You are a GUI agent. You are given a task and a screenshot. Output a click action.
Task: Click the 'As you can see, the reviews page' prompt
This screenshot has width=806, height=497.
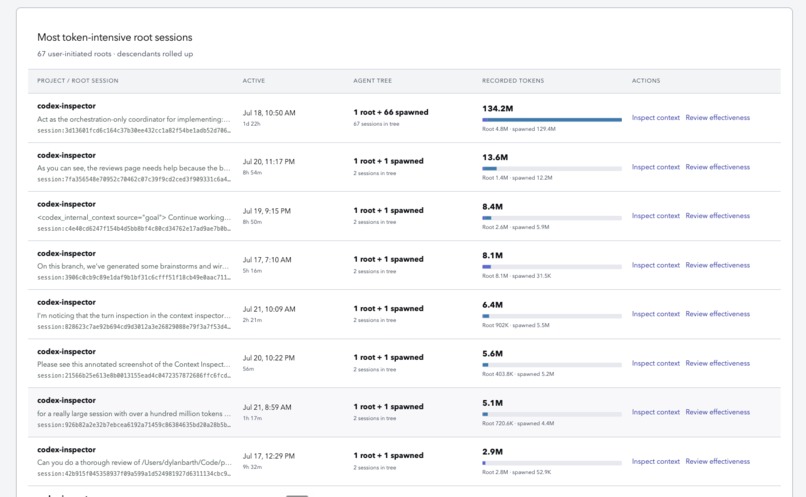[134, 168]
